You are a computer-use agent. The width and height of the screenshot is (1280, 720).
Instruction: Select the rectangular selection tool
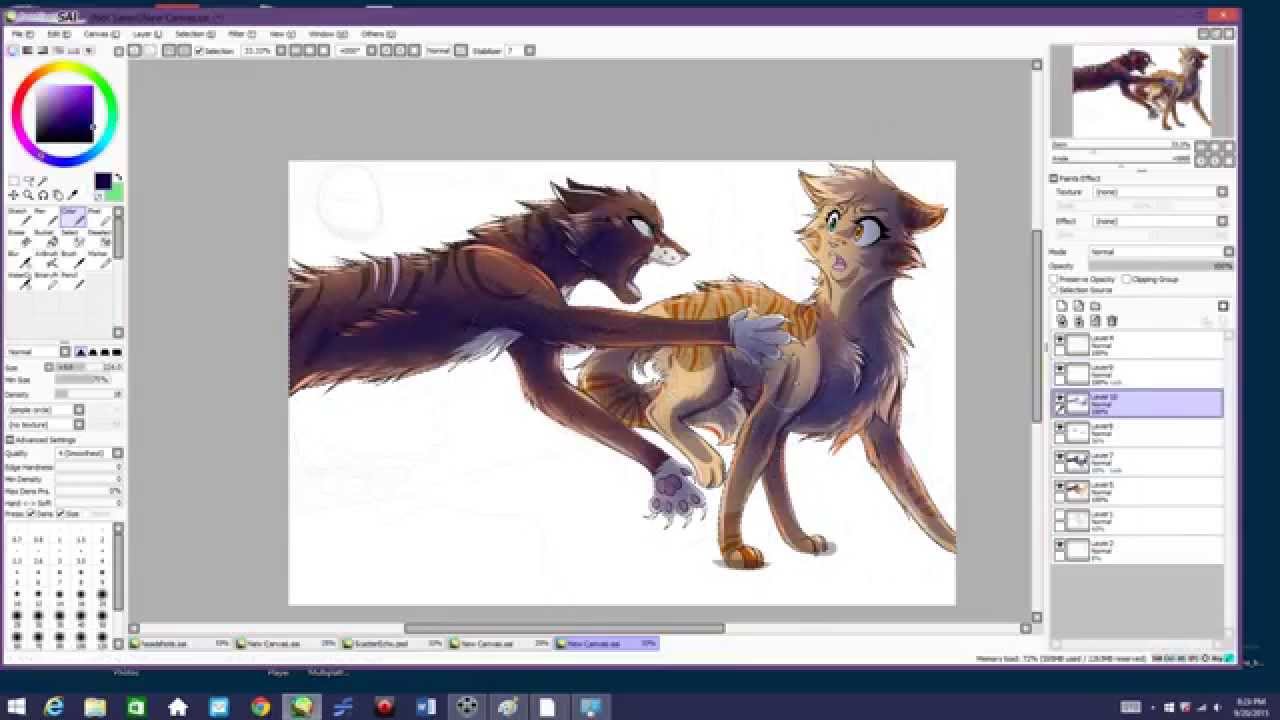[14, 181]
